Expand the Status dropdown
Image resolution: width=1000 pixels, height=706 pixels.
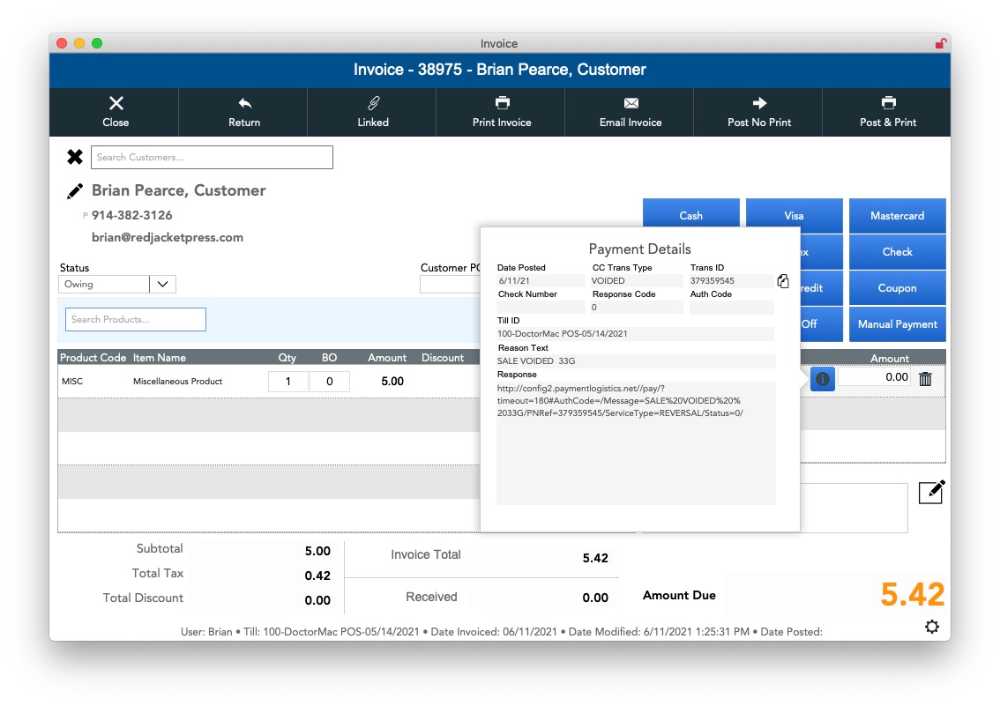(162, 284)
